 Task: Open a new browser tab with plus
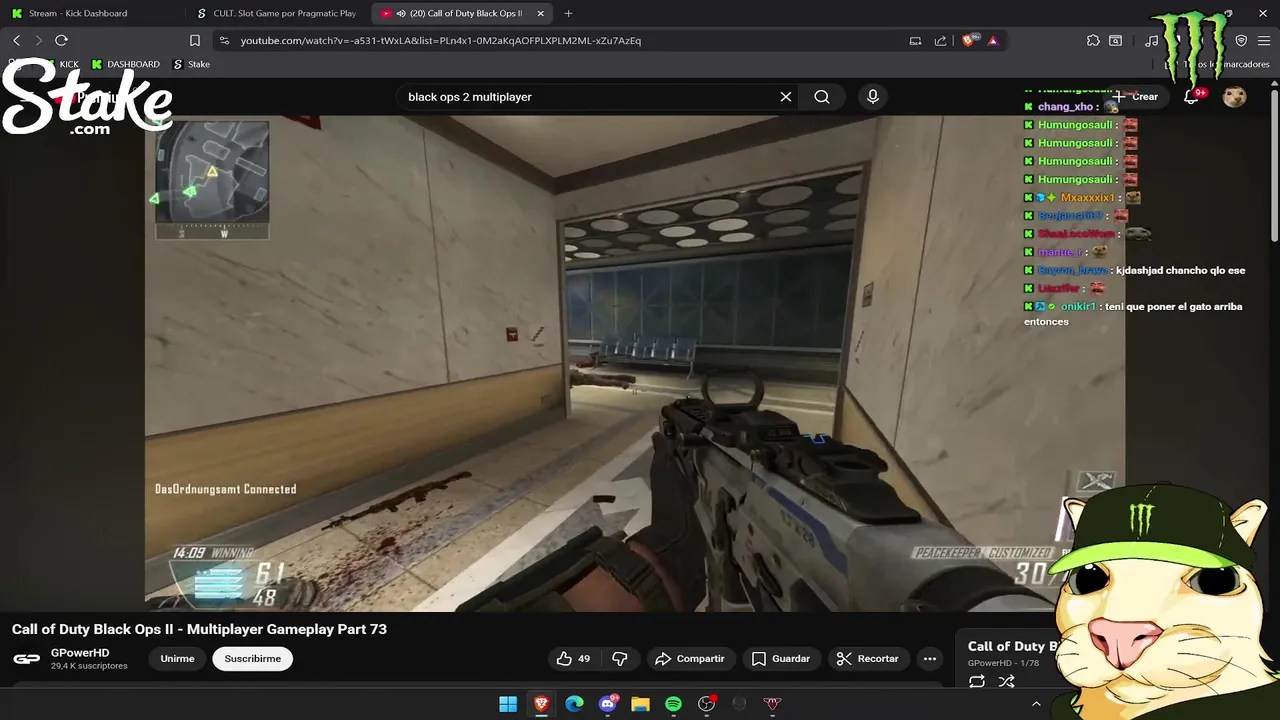click(568, 13)
